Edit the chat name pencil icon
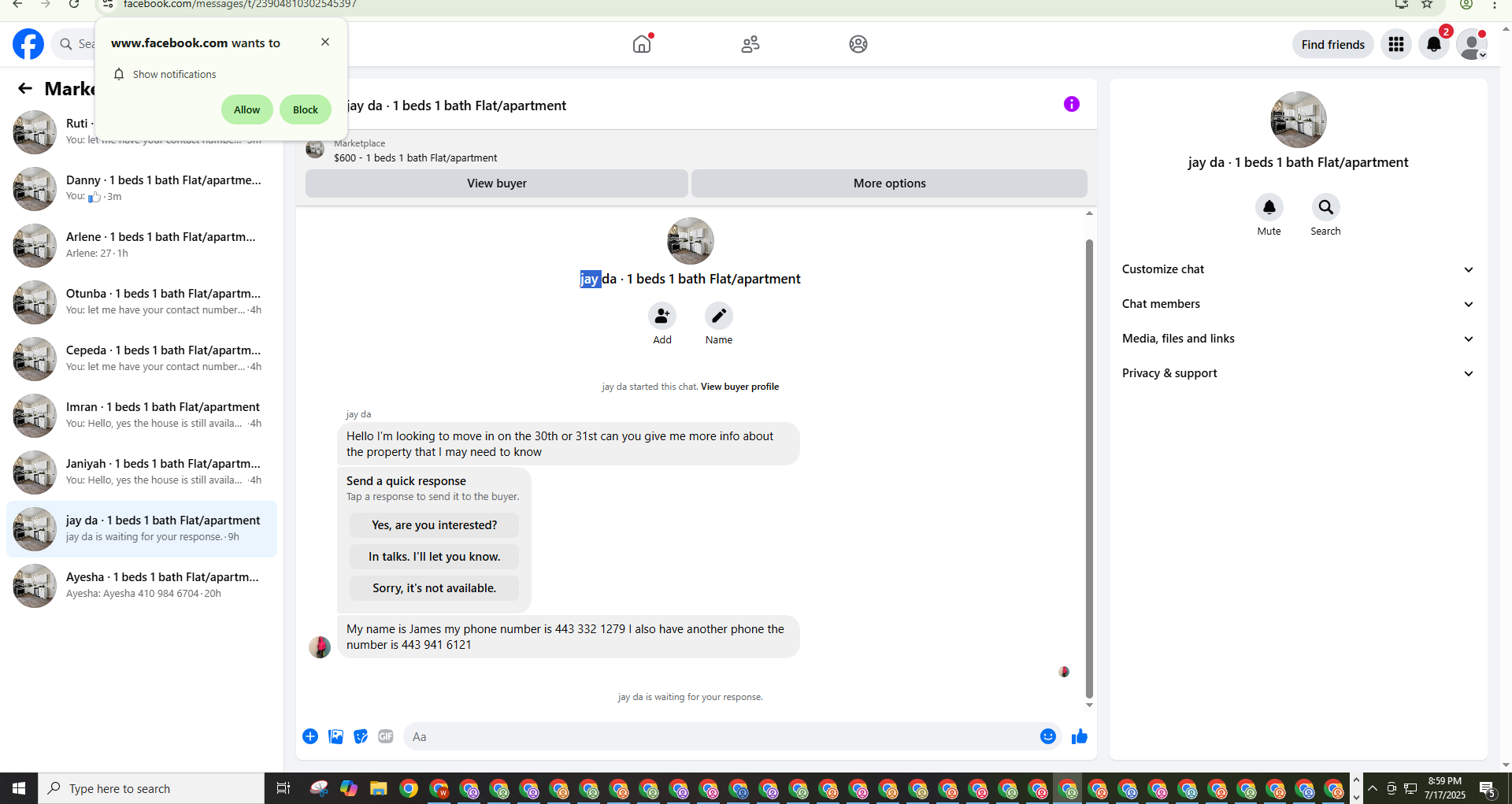 click(x=719, y=316)
